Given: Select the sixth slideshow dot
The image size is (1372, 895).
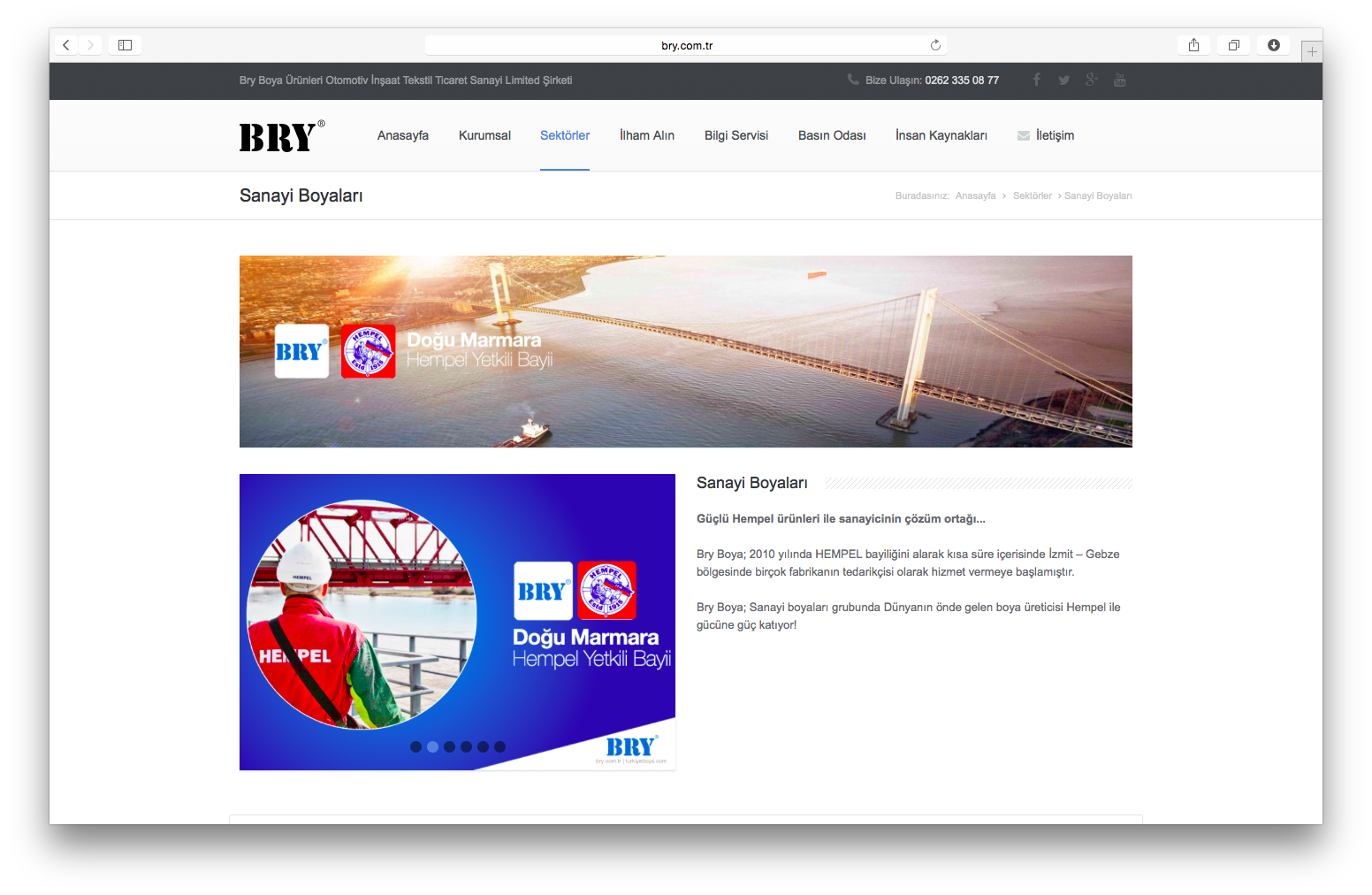Looking at the screenshot, I should click(x=499, y=746).
